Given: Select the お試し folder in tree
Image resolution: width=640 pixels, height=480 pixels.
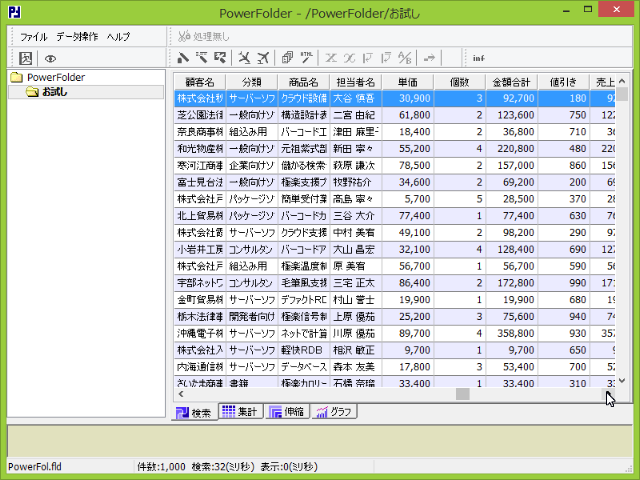Looking at the screenshot, I should (54, 92).
